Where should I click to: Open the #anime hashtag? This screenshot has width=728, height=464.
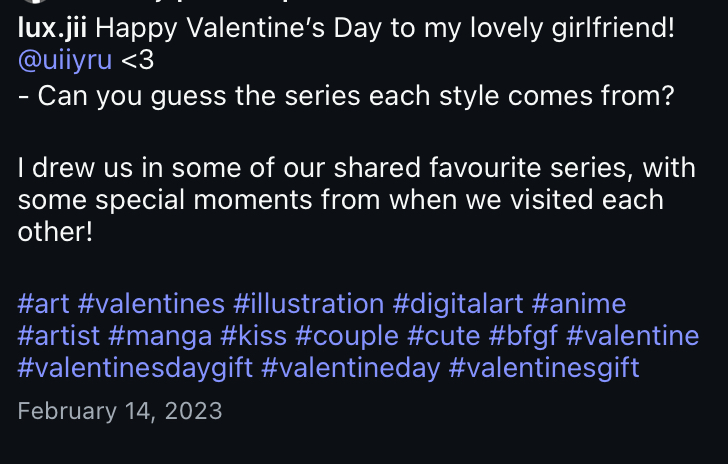(x=579, y=304)
